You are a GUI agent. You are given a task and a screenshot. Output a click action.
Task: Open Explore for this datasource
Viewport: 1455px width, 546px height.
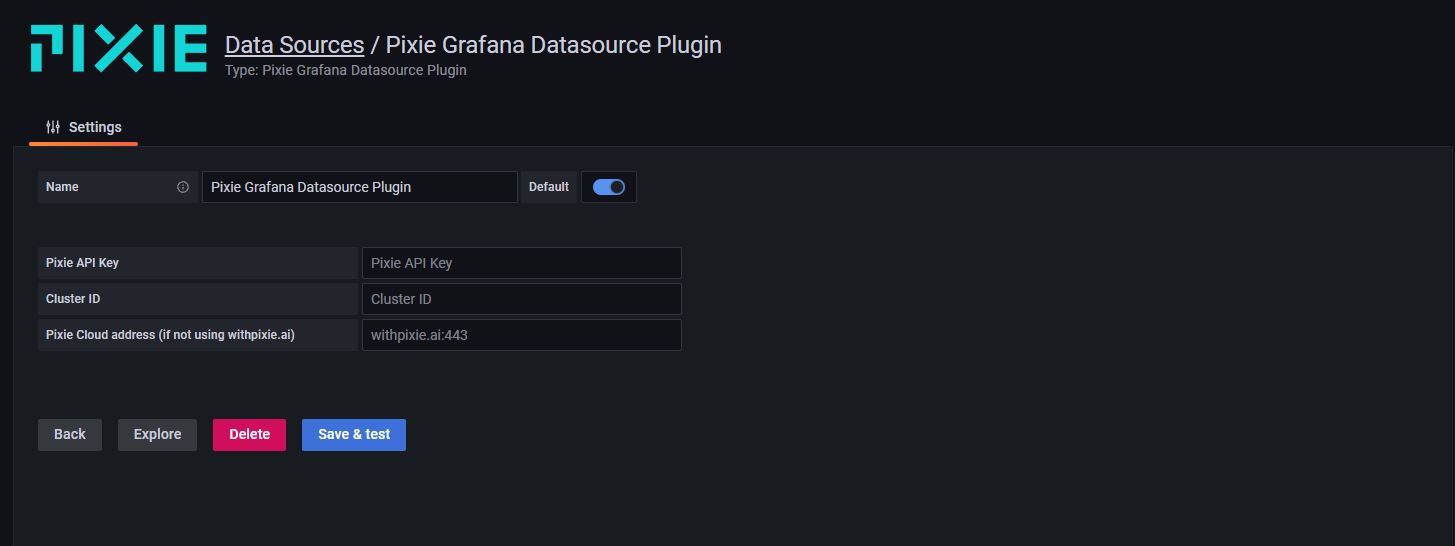[157, 434]
